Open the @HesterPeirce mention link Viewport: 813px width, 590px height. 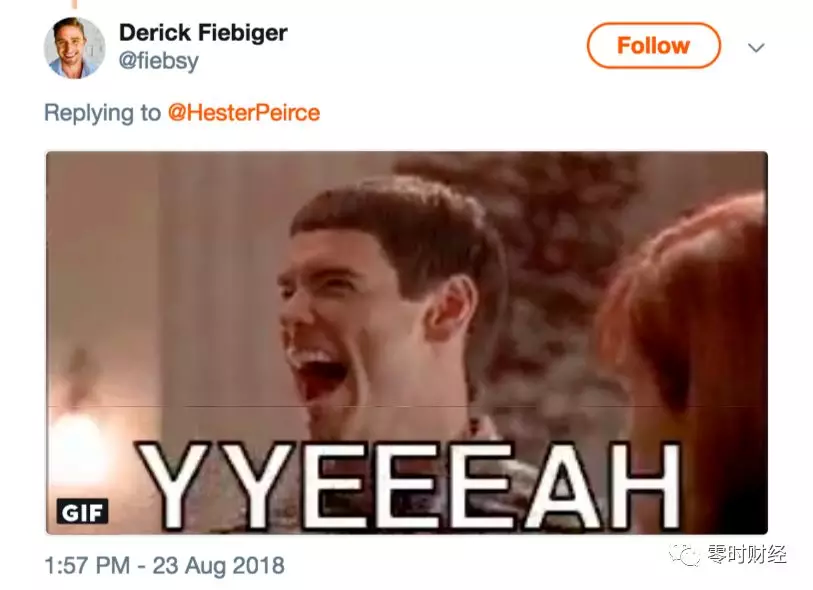(x=244, y=113)
